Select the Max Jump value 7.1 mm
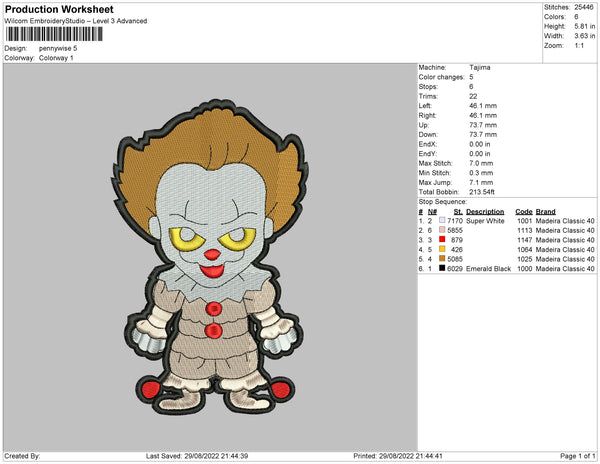 (481, 182)
